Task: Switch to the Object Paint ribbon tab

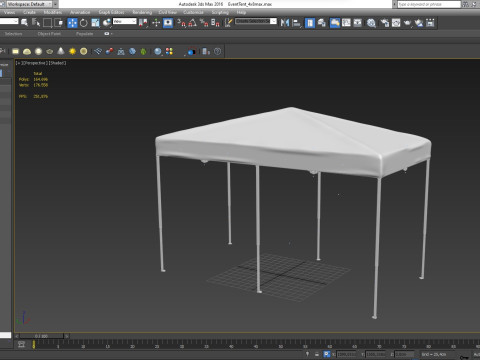Action: pyautogui.click(x=49, y=34)
